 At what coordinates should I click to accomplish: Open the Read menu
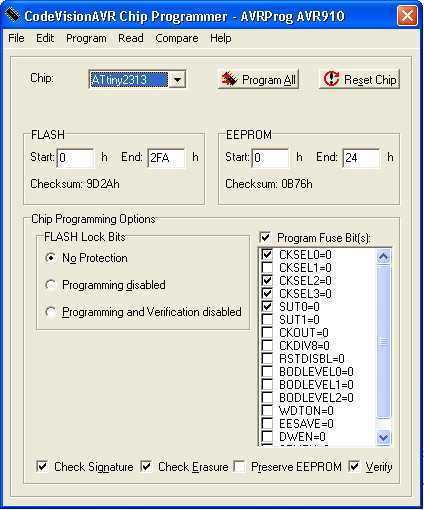coord(131,38)
